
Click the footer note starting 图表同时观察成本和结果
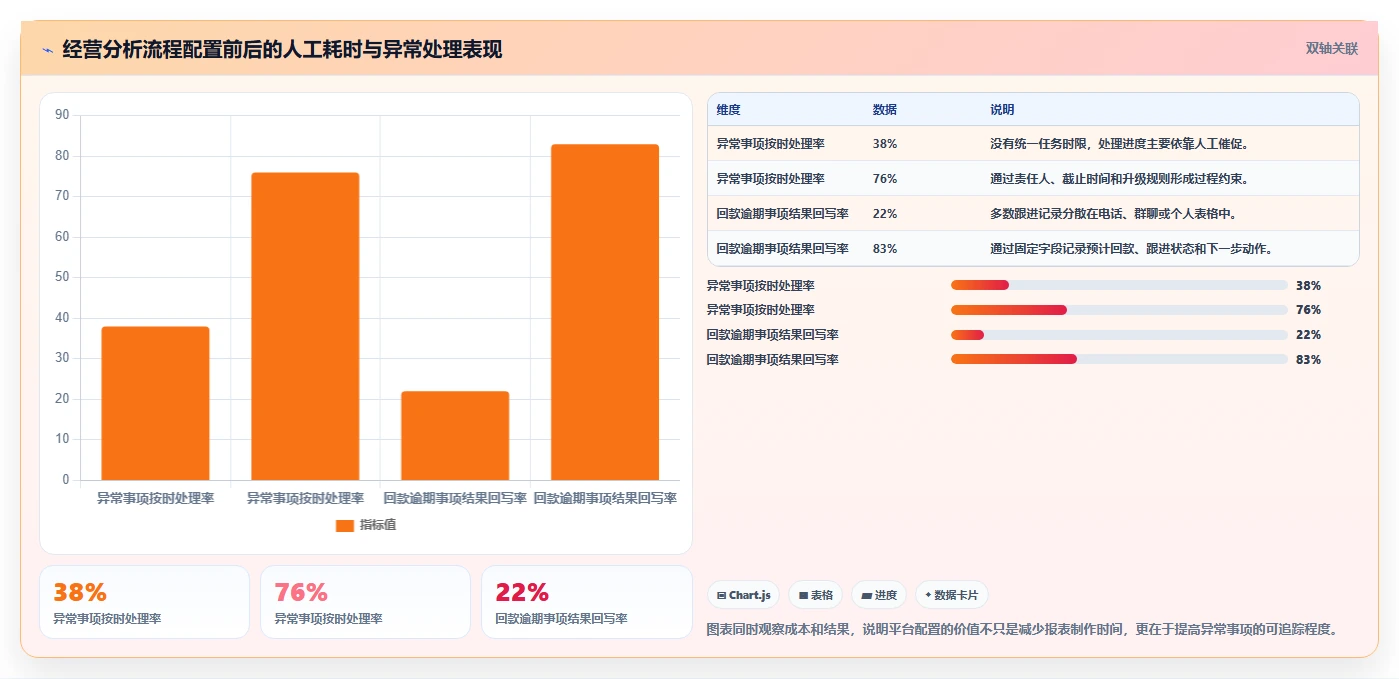coord(1022,629)
